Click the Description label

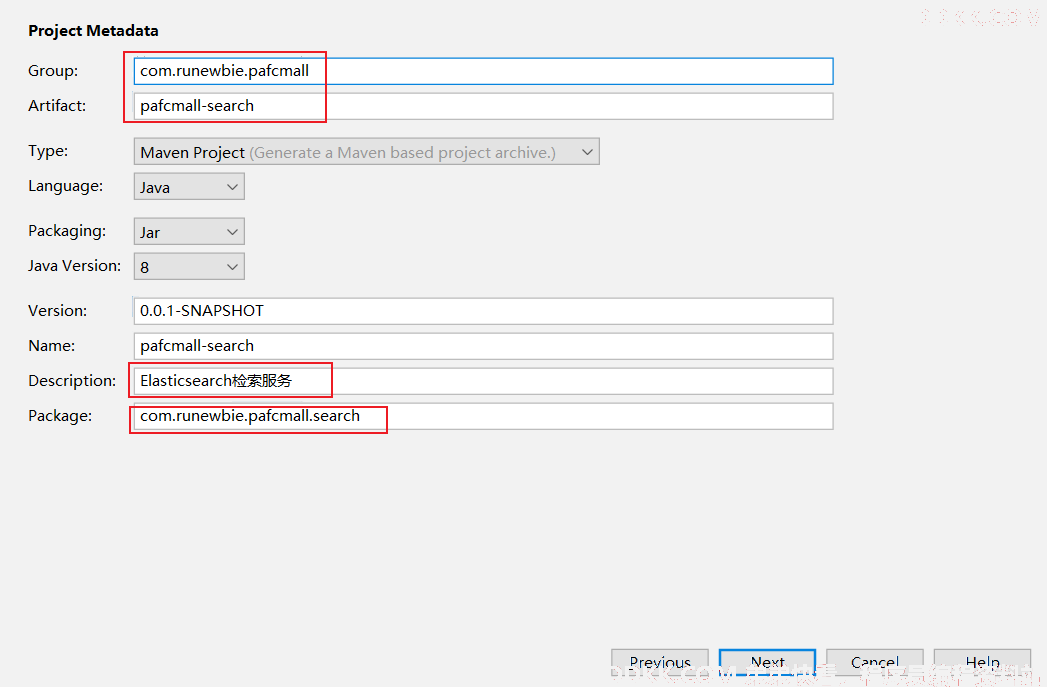pyautogui.click(x=72, y=381)
